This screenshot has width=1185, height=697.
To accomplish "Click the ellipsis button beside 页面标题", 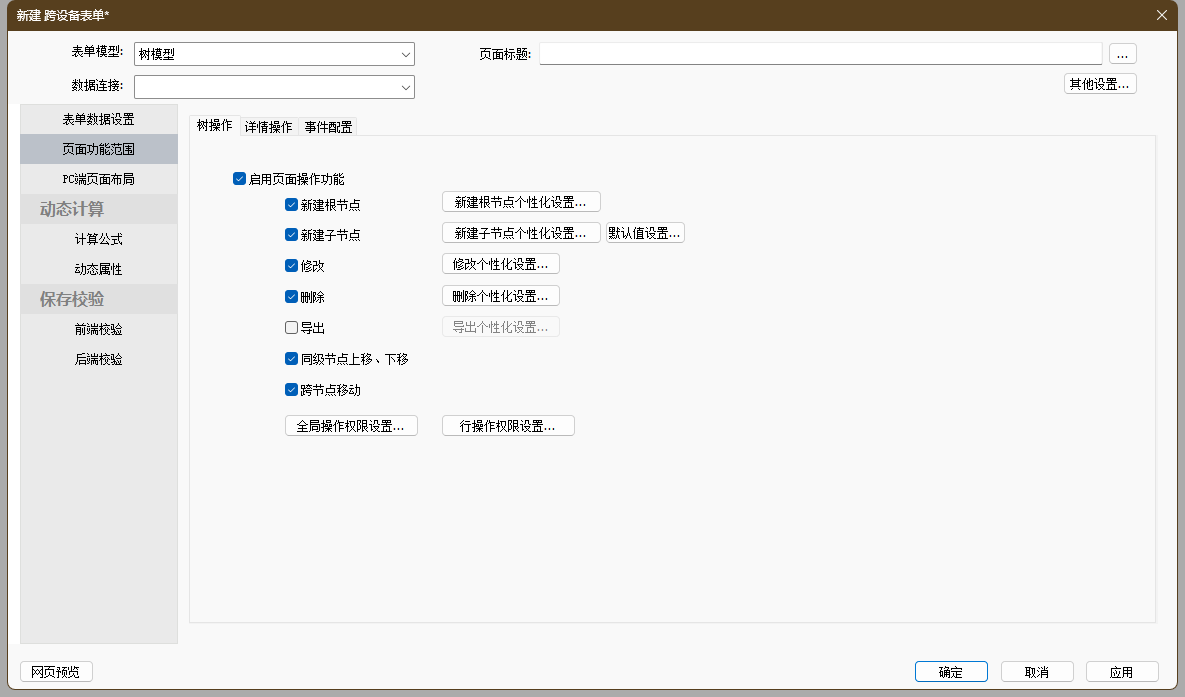I will click(x=1122, y=54).
